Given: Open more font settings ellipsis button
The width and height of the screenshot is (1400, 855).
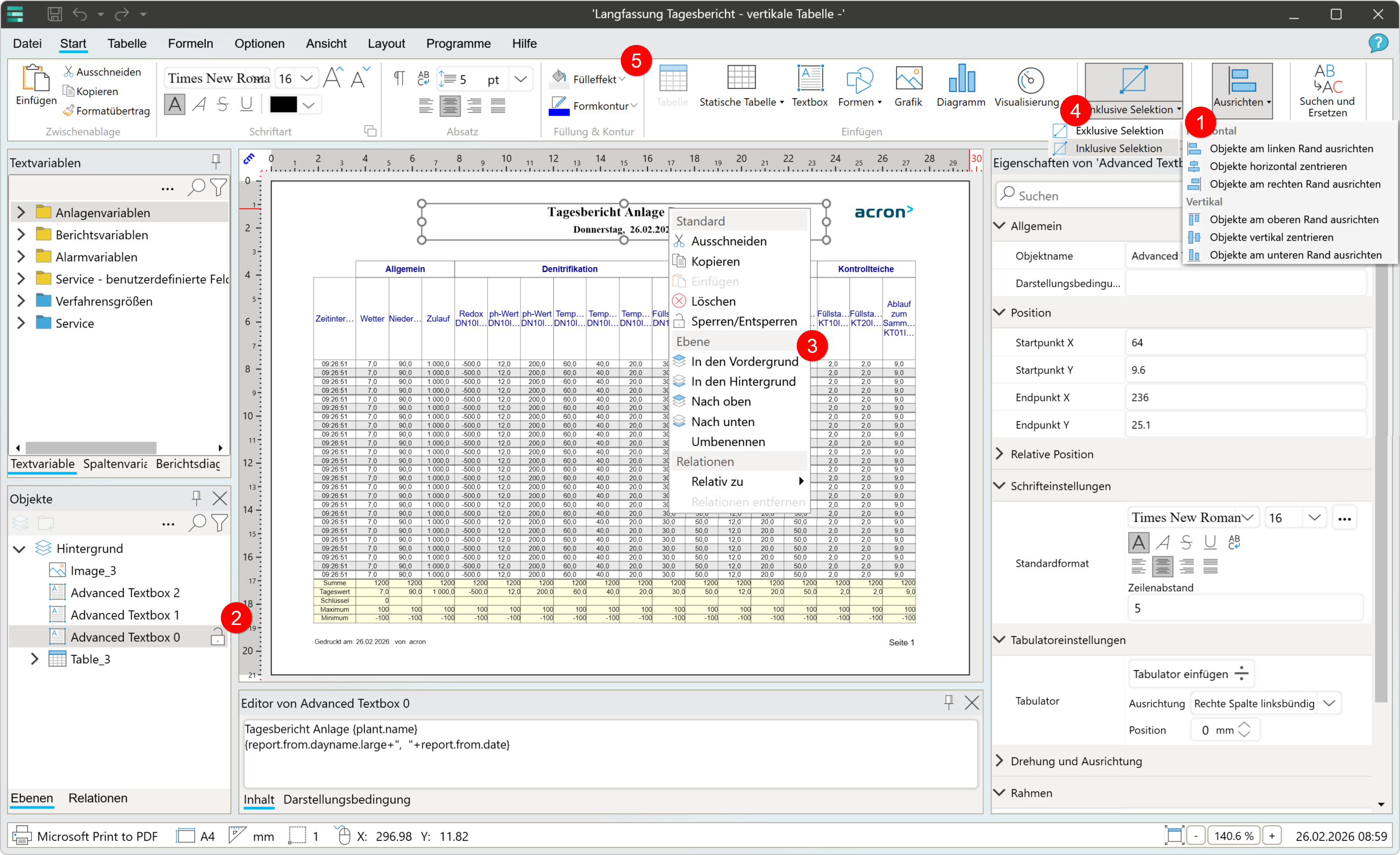Looking at the screenshot, I should 1344,518.
